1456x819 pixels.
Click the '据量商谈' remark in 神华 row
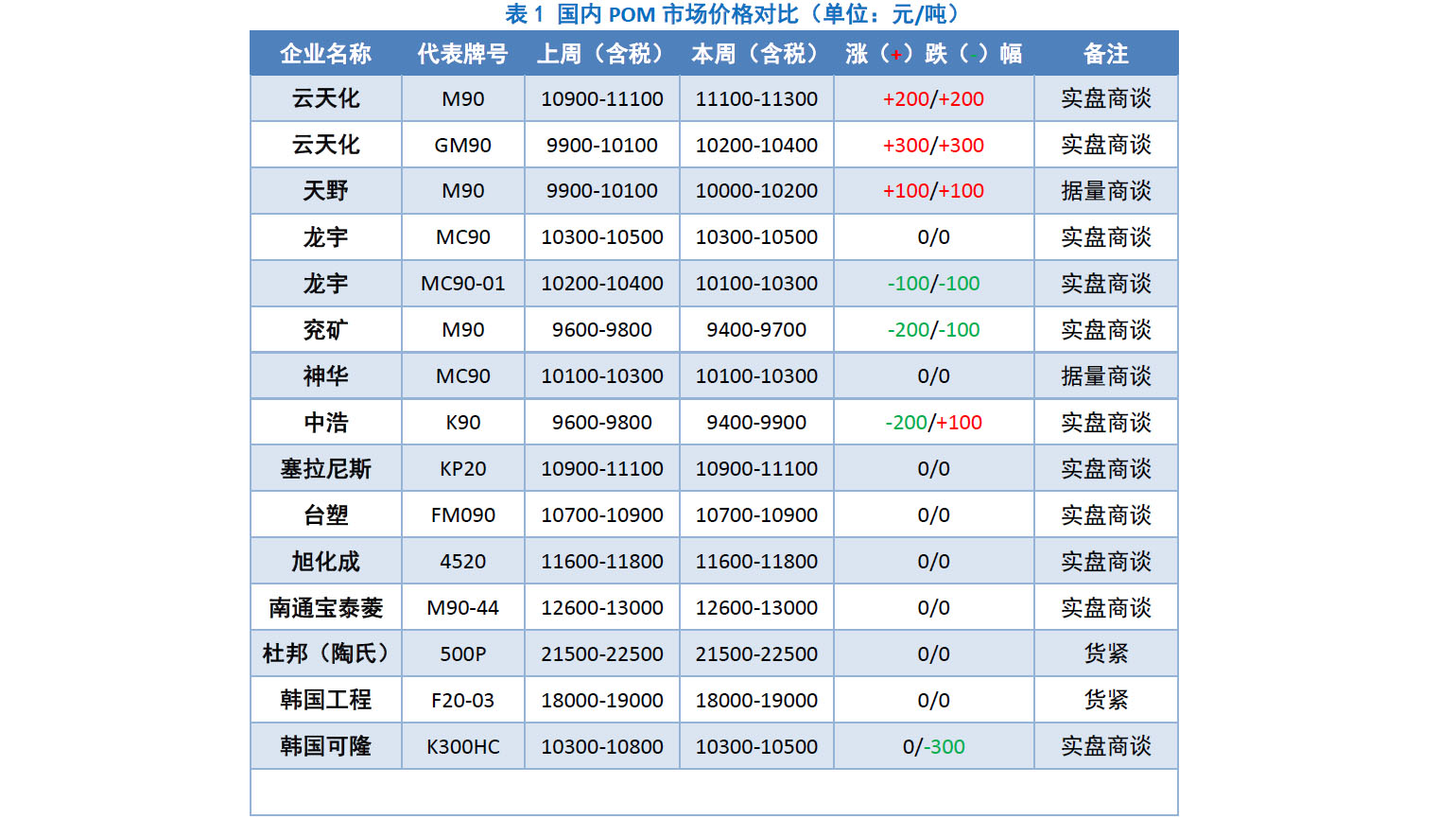(1106, 376)
